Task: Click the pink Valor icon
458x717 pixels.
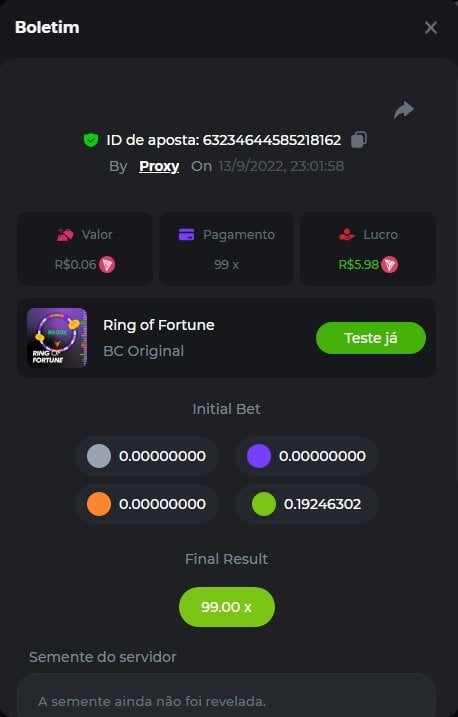Action: 65,235
